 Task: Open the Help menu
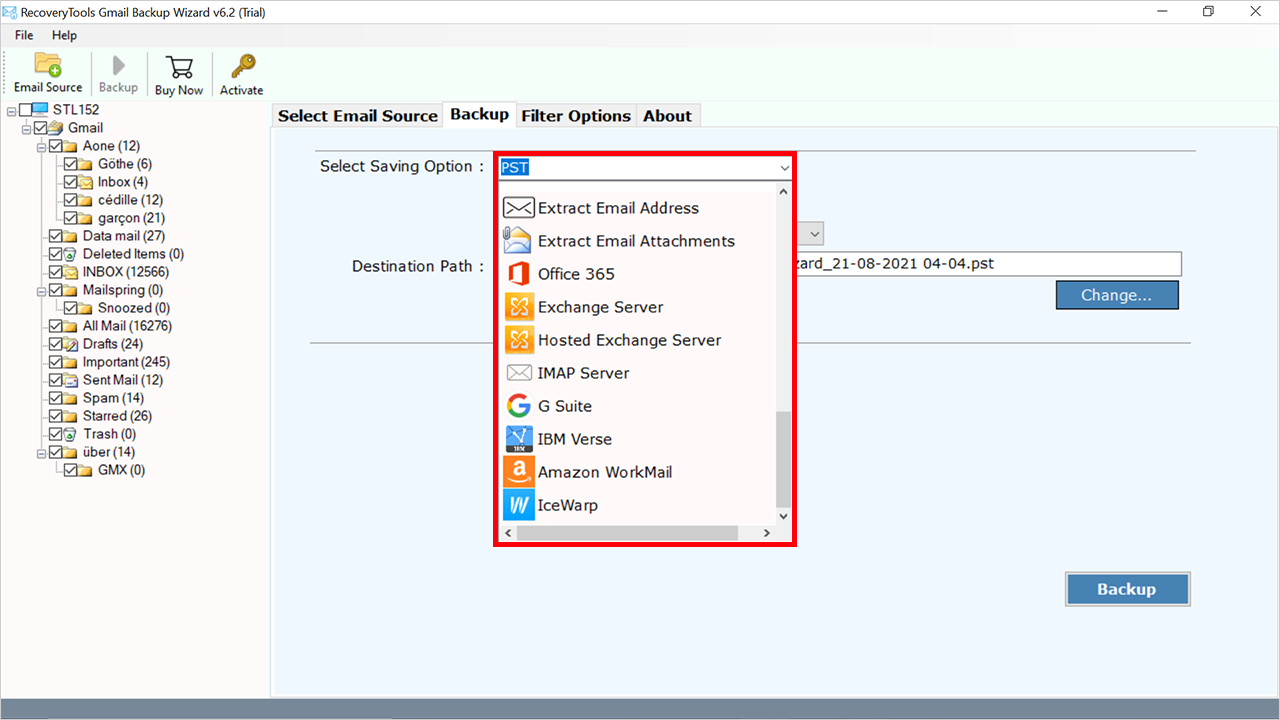pos(65,35)
